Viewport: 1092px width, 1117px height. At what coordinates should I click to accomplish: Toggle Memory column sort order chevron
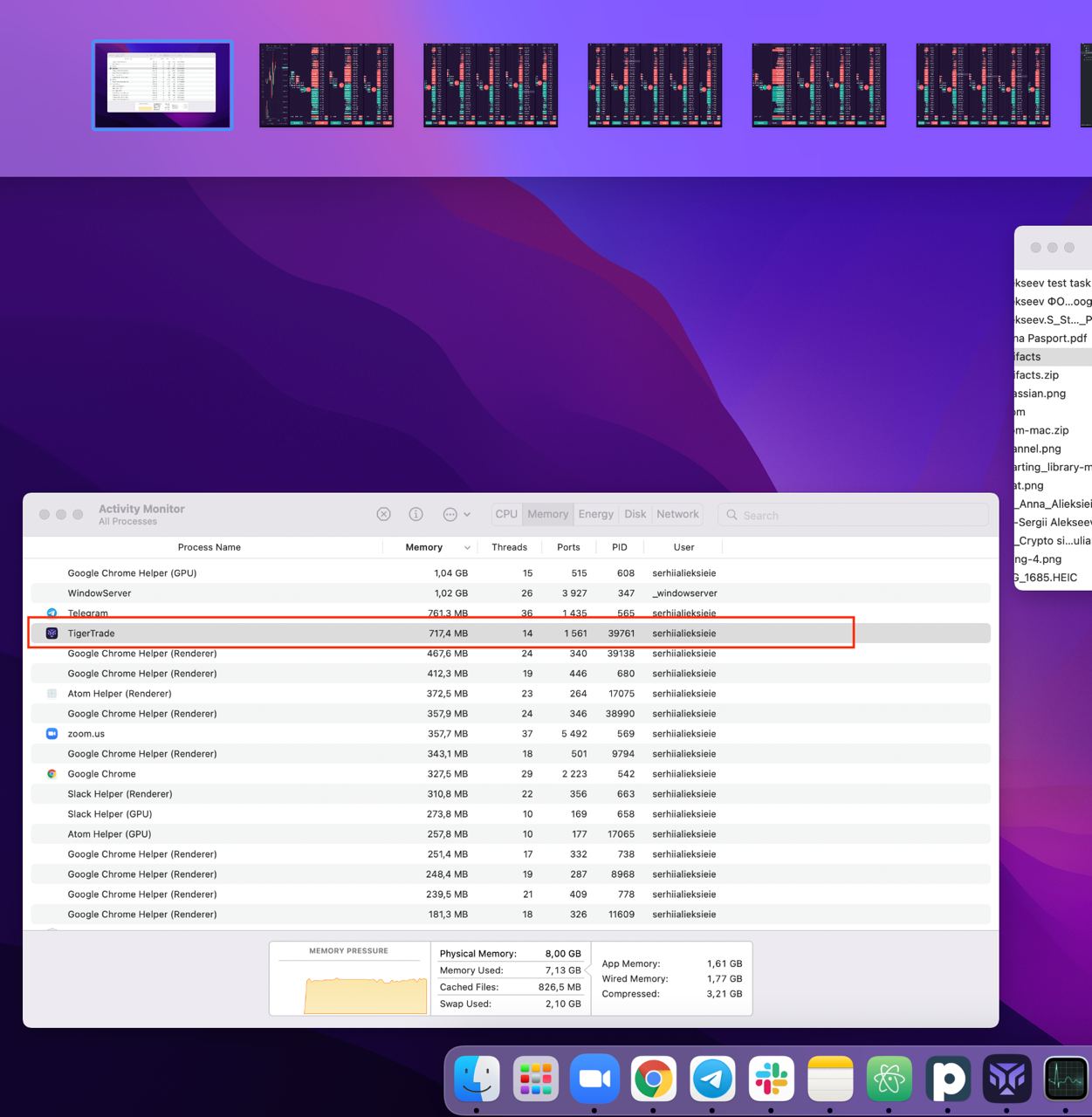click(467, 548)
